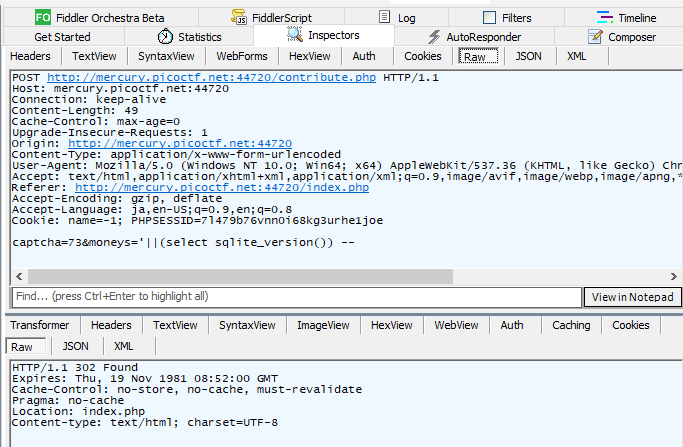Open the contribute.php request URL link
The width and height of the screenshot is (683, 447).
[x=211, y=78]
